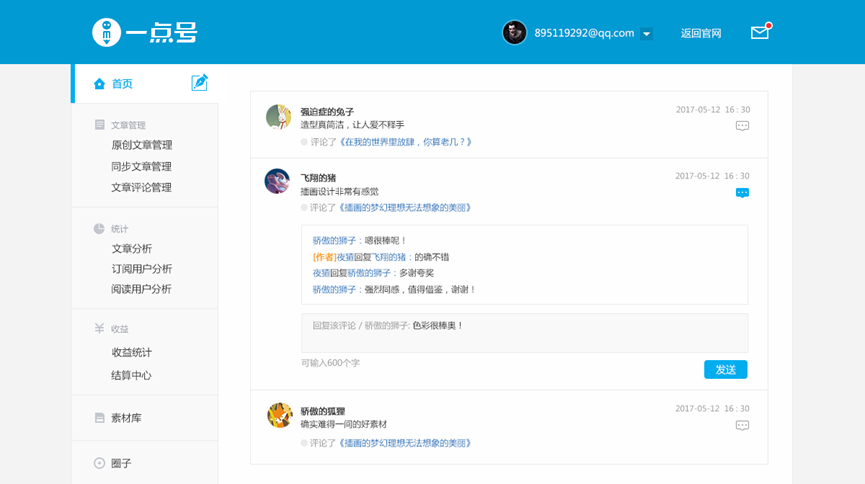This screenshot has height=484, width=865.
Task: Open the reply bubble on 骄傲的狐狸's comment
Action: point(742,425)
